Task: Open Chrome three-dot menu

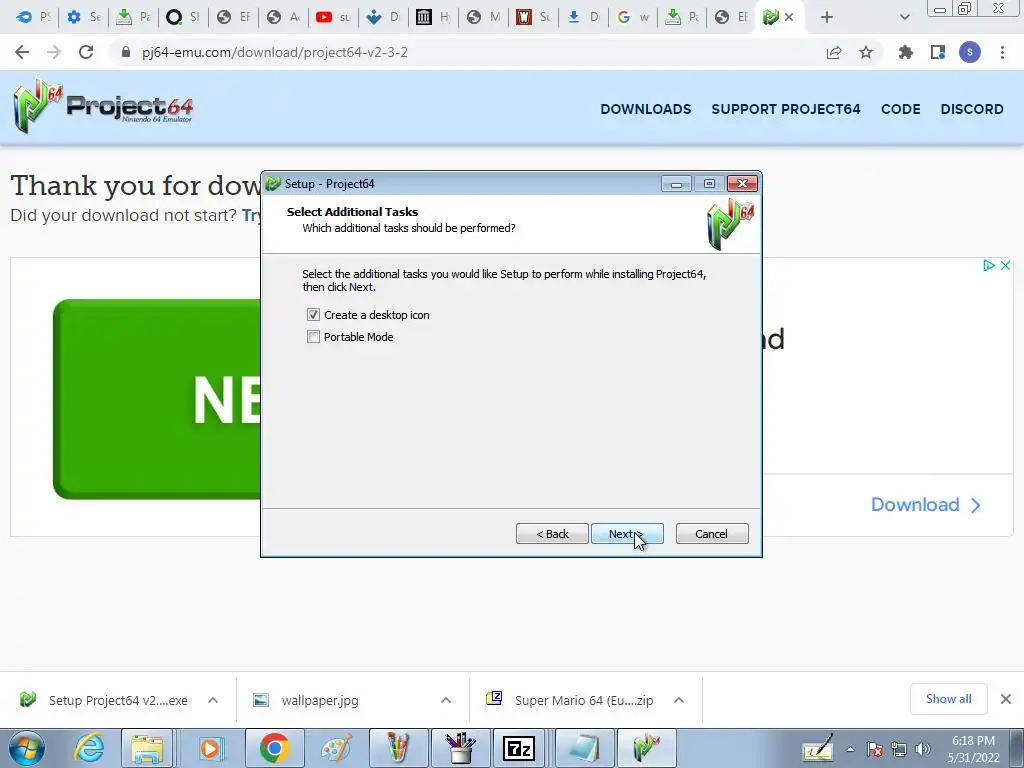Action: pos(1002,52)
